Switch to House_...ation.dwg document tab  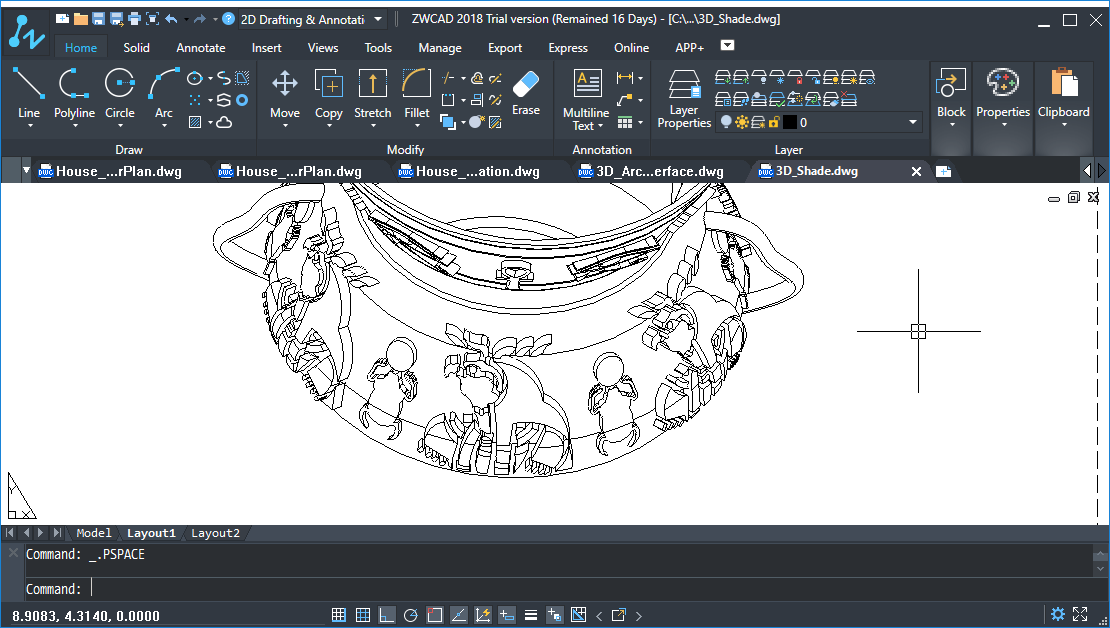click(x=477, y=171)
